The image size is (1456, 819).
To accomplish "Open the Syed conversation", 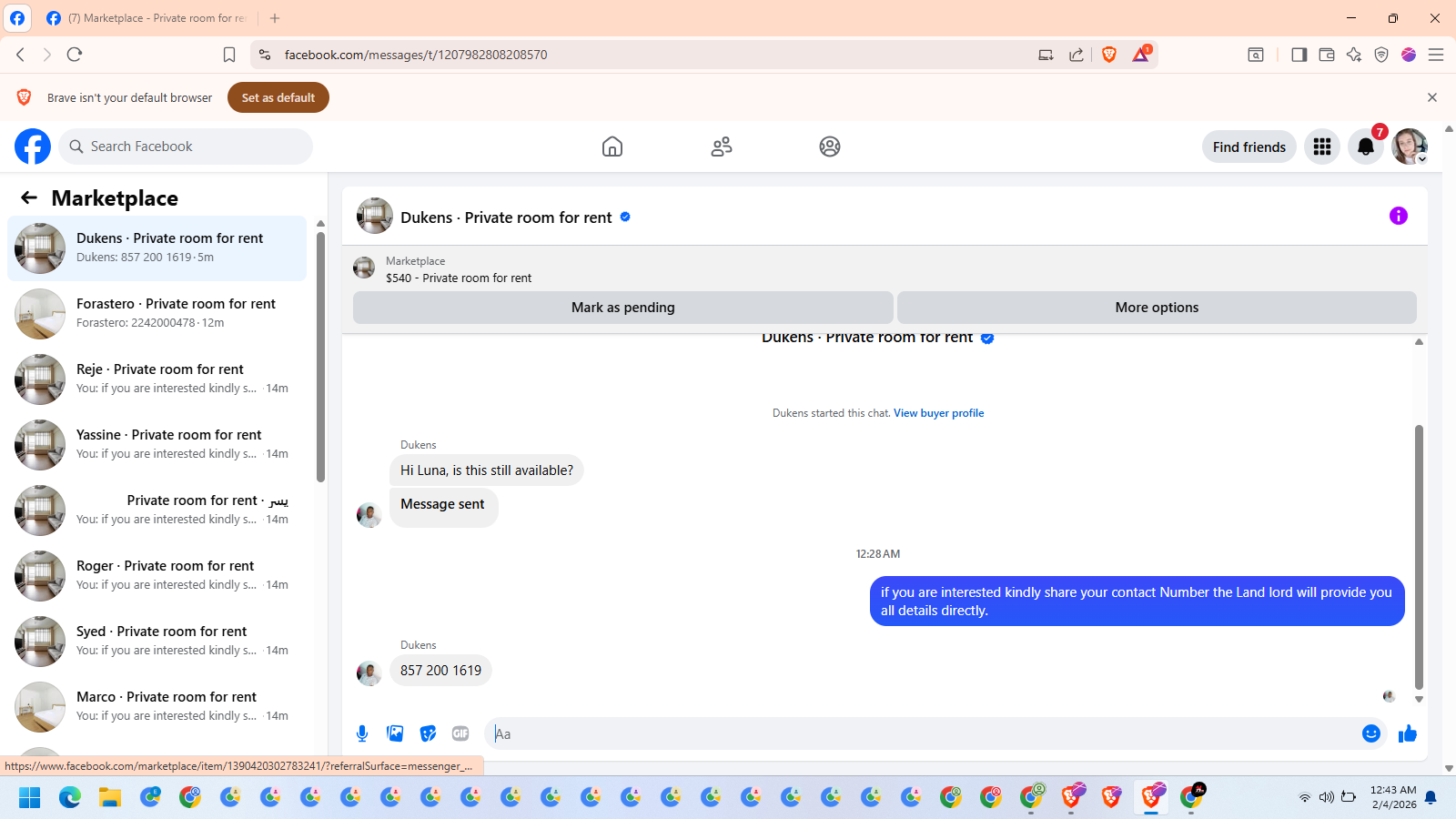I will coord(157,642).
